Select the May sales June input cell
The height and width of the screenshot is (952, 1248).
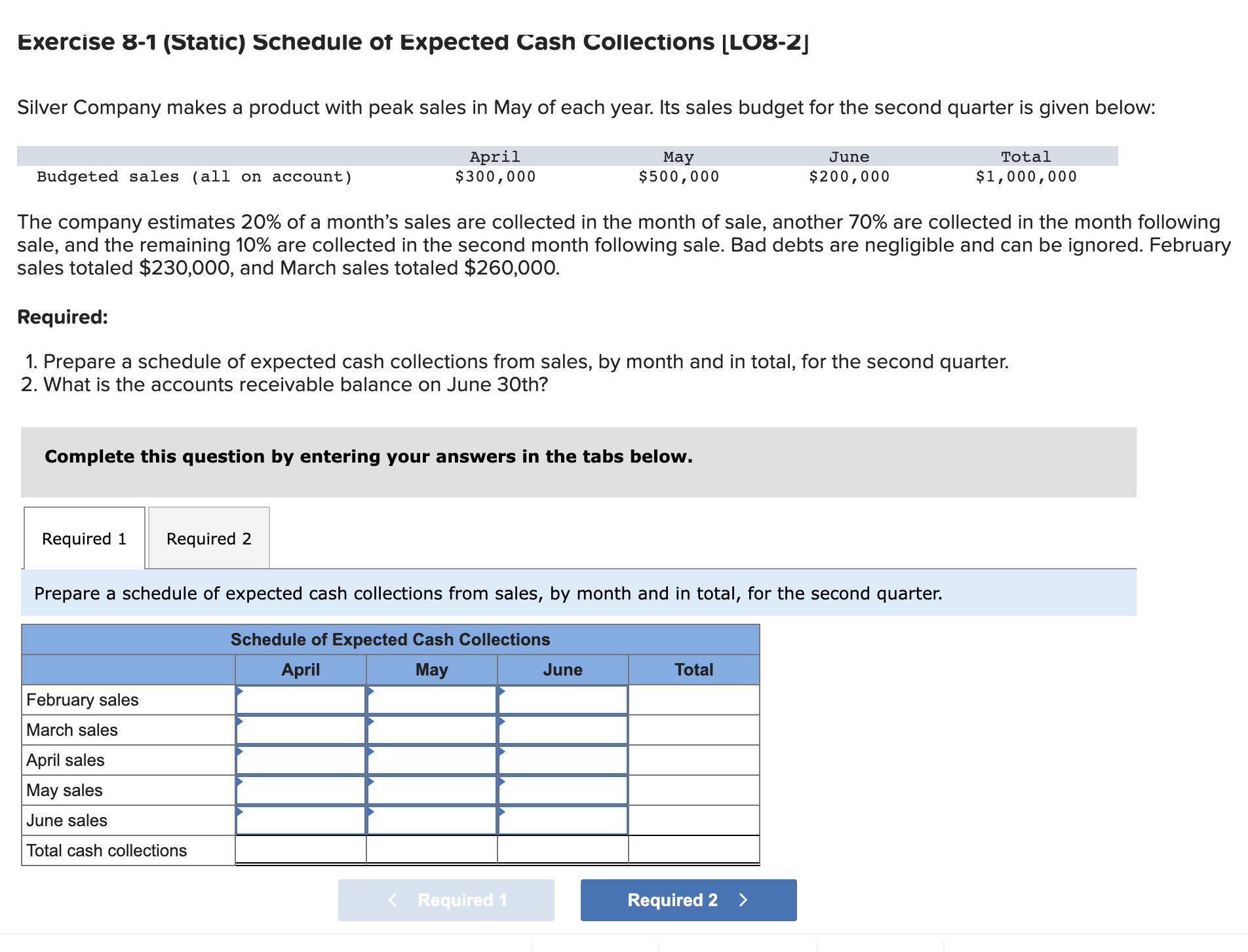562,790
